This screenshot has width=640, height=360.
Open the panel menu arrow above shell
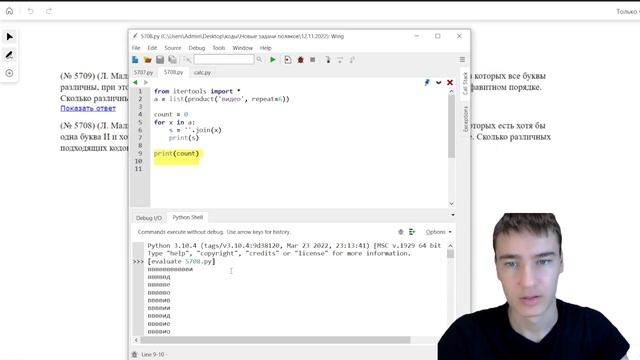(452, 215)
